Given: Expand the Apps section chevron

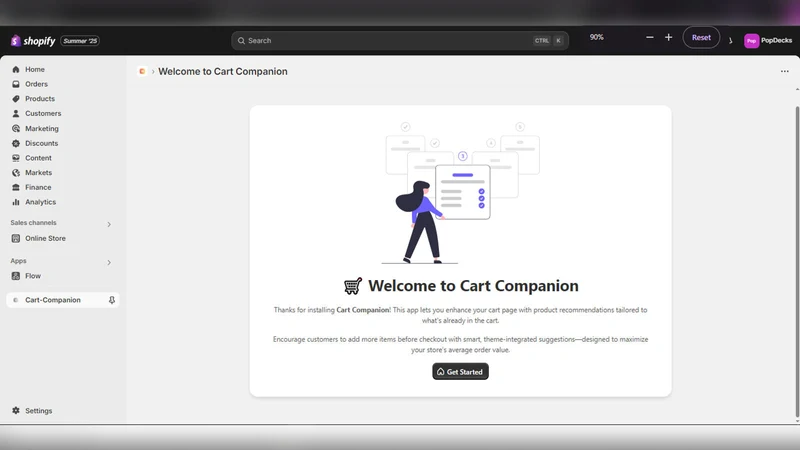Looking at the screenshot, I should click(x=109, y=263).
